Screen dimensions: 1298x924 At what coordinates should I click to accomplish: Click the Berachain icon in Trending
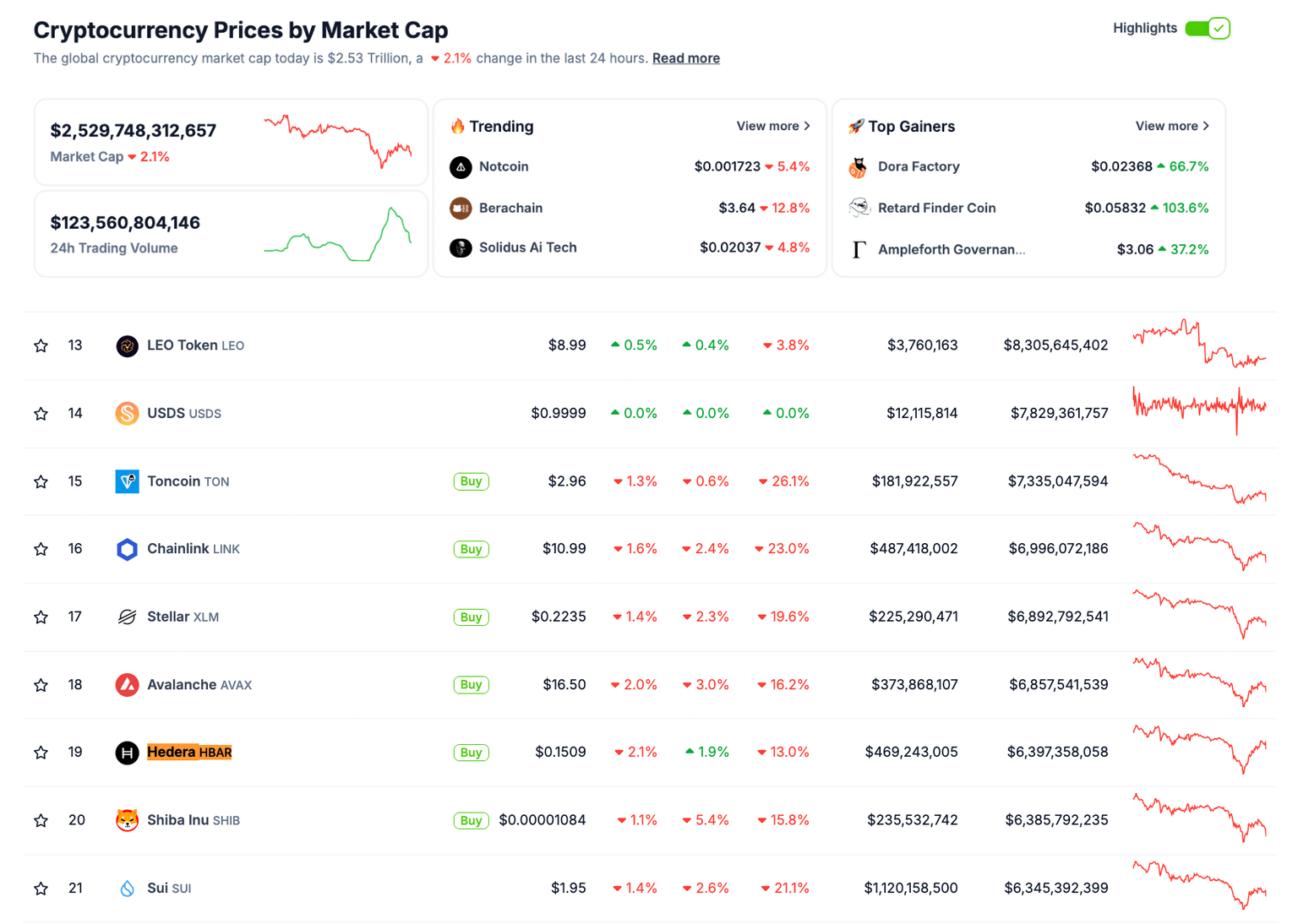[461, 208]
